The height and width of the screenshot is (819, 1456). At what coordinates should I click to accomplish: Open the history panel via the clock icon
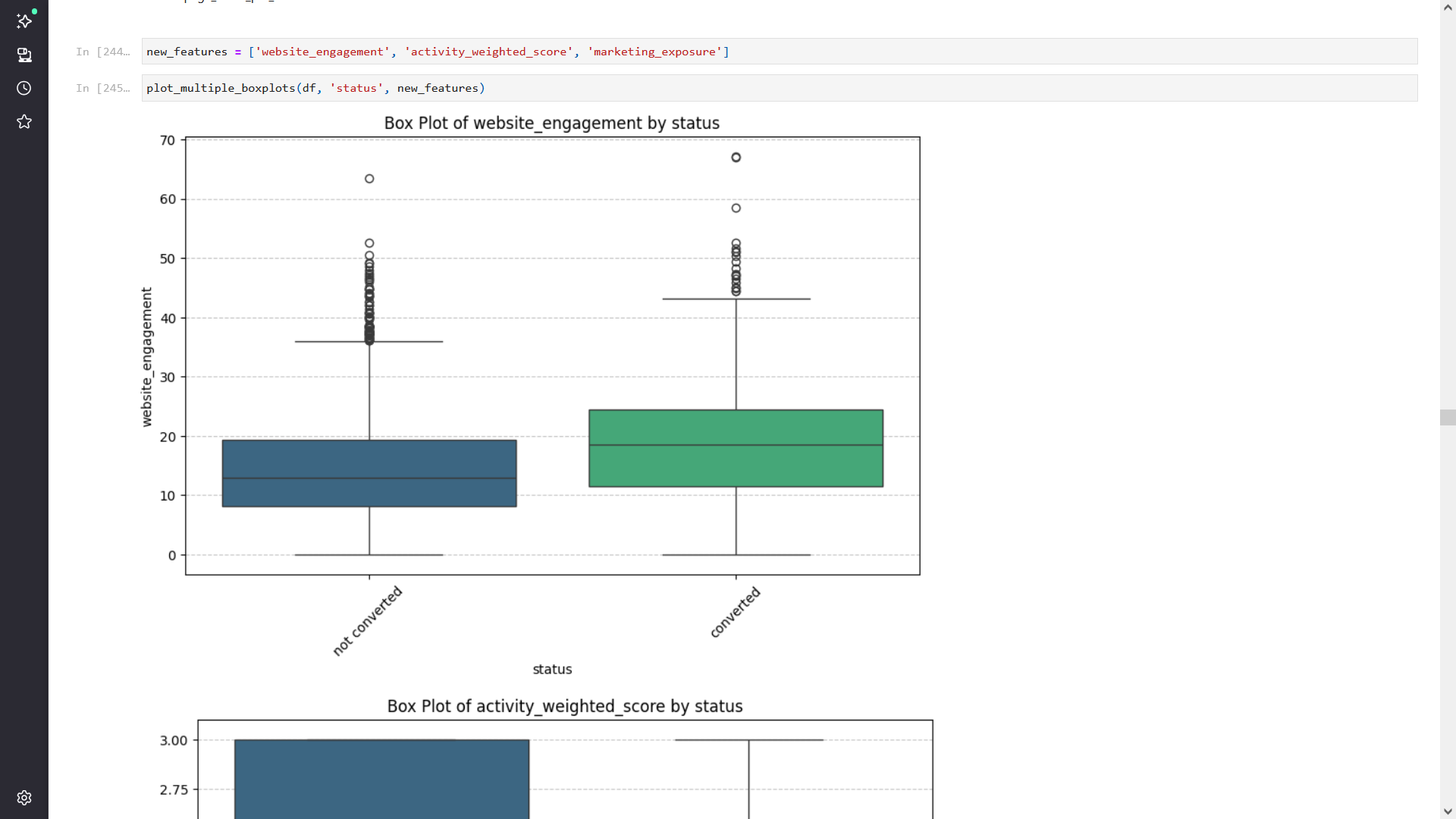(24, 88)
